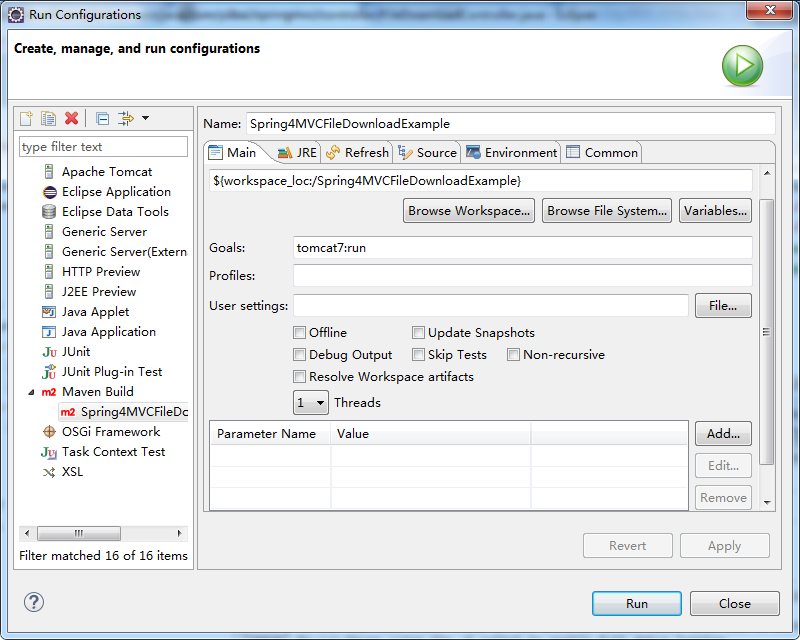Click the Run button

pos(637,604)
